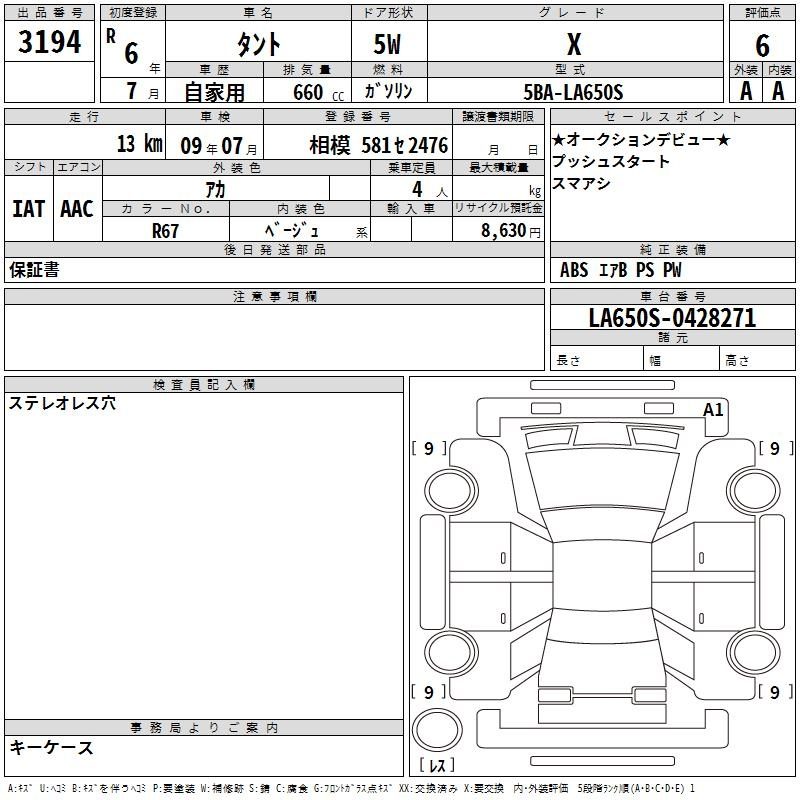Click the fuel type "ガソリン"
Viewport: 800px width, 800px height.
click(388, 91)
